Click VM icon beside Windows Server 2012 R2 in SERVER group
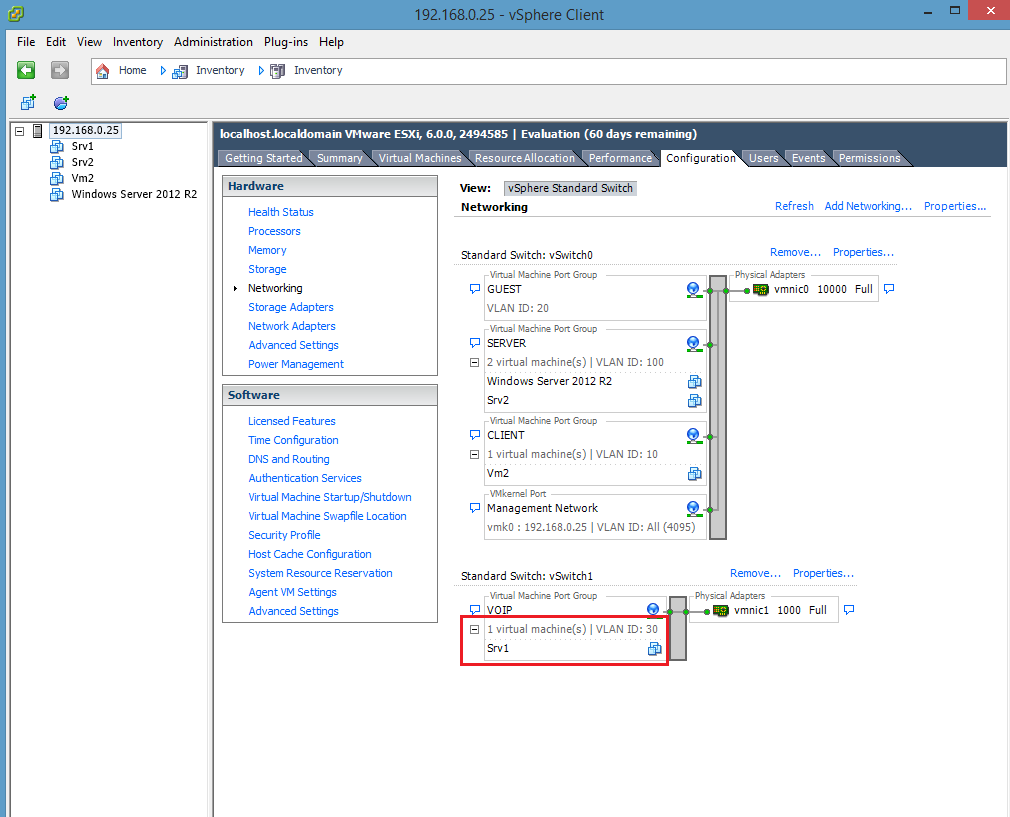The height and width of the screenshot is (817, 1010). pos(694,382)
